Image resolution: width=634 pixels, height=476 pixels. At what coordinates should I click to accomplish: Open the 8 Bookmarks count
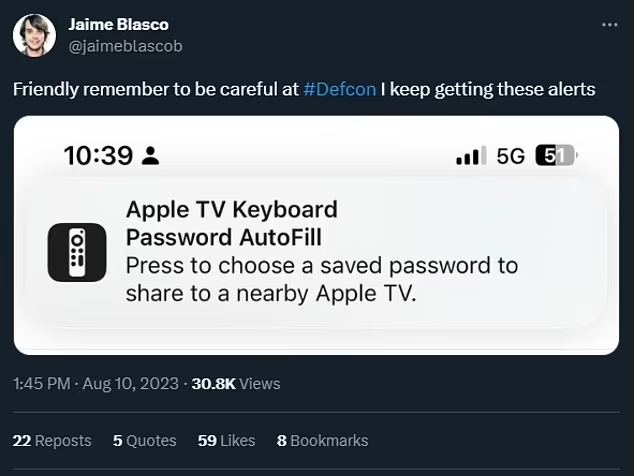point(322,440)
